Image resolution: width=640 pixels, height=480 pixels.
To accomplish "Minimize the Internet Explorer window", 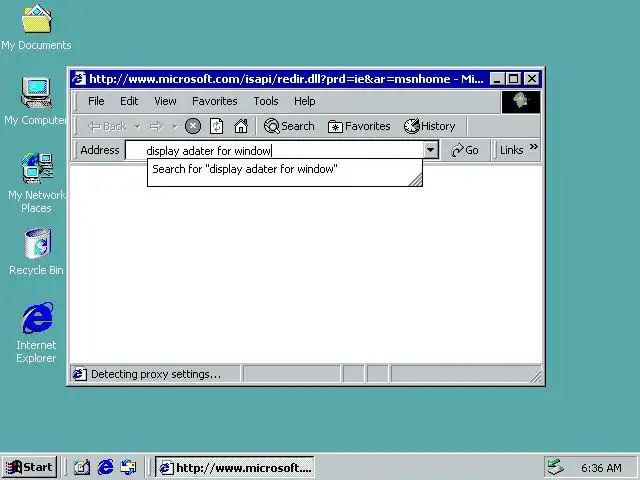I will [x=497, y=79].
